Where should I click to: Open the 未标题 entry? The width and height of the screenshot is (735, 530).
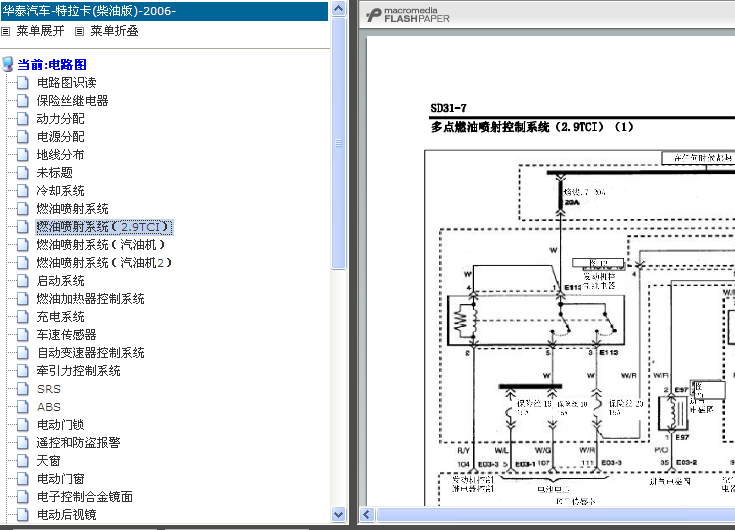point(54,173)
